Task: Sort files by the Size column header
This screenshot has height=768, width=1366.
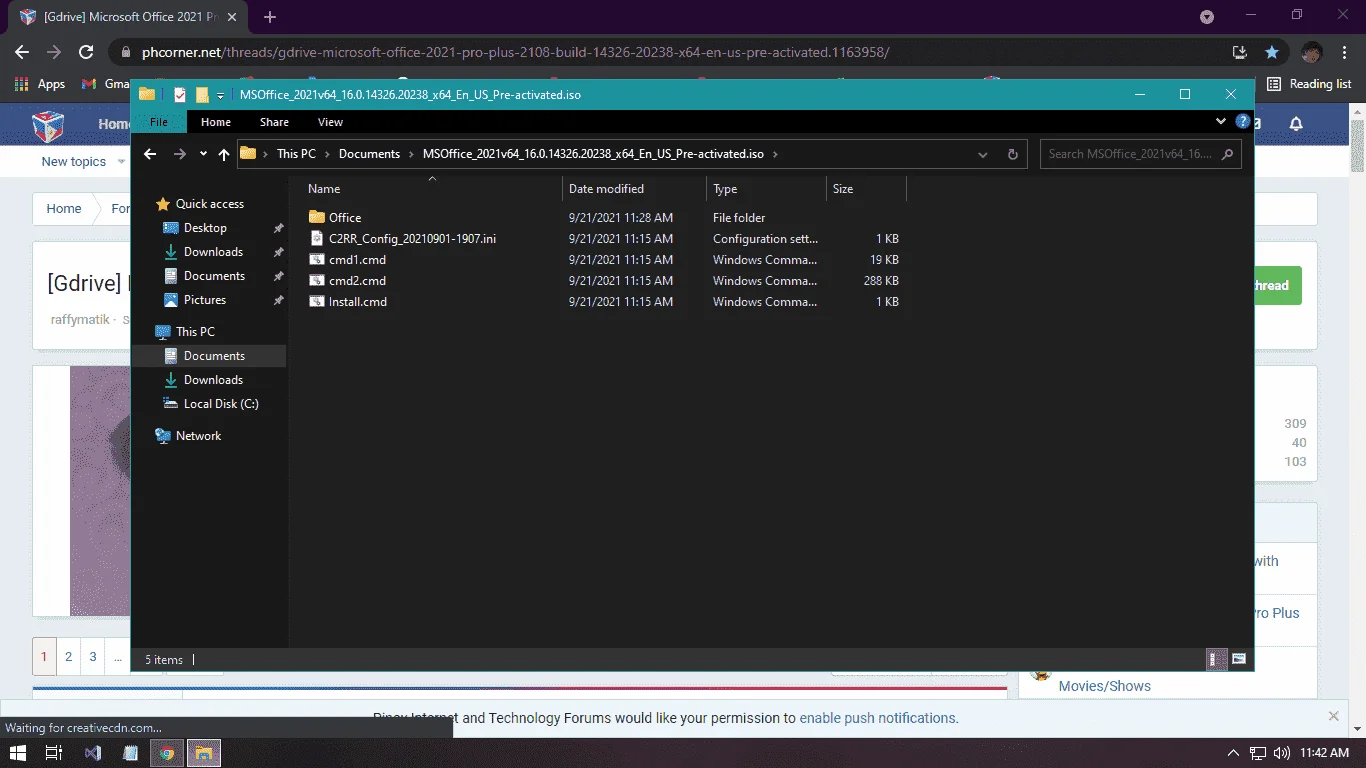Action: (x=843, y=189)
